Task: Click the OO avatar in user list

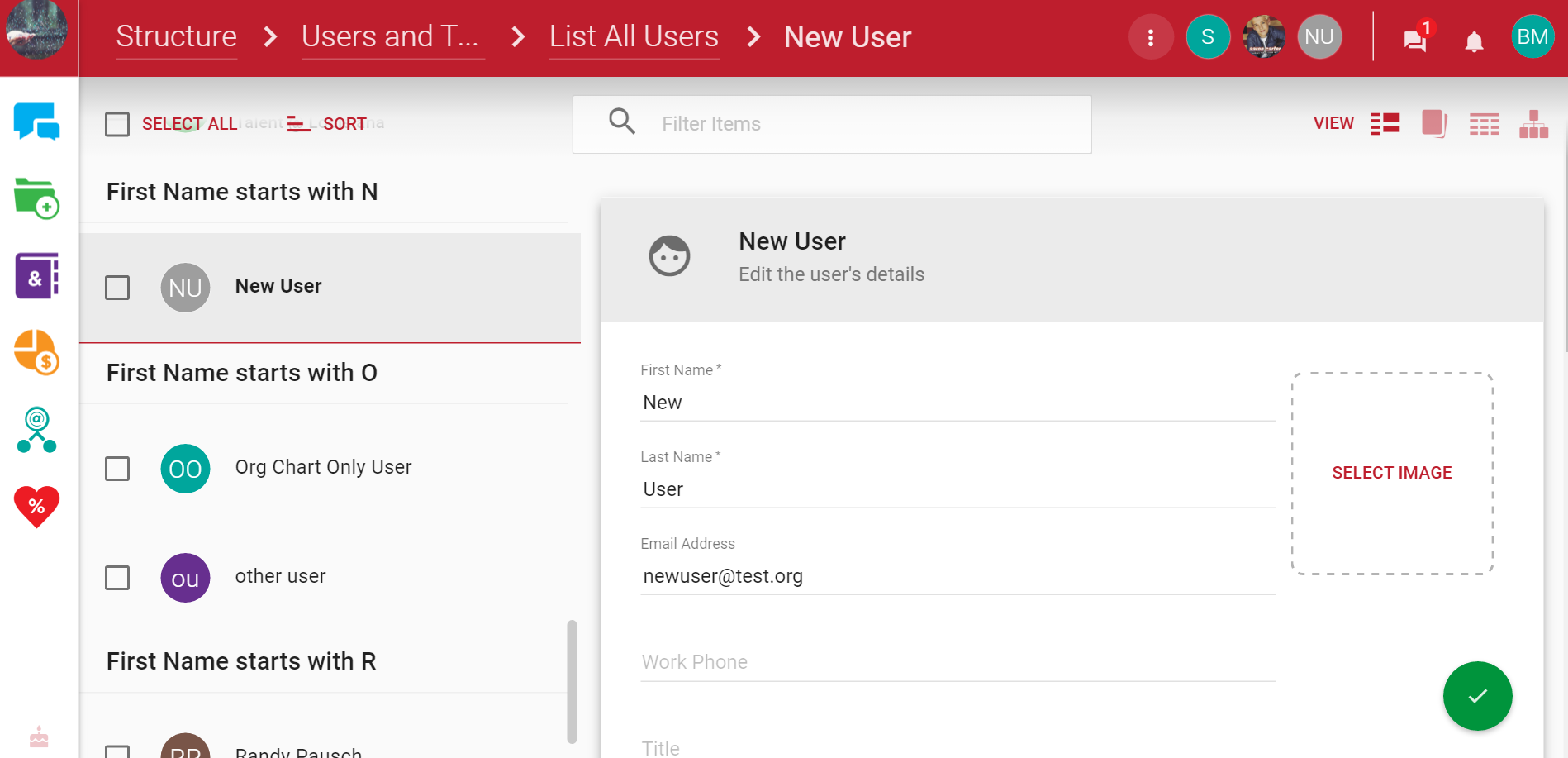Action: click(x=185, y=469)
